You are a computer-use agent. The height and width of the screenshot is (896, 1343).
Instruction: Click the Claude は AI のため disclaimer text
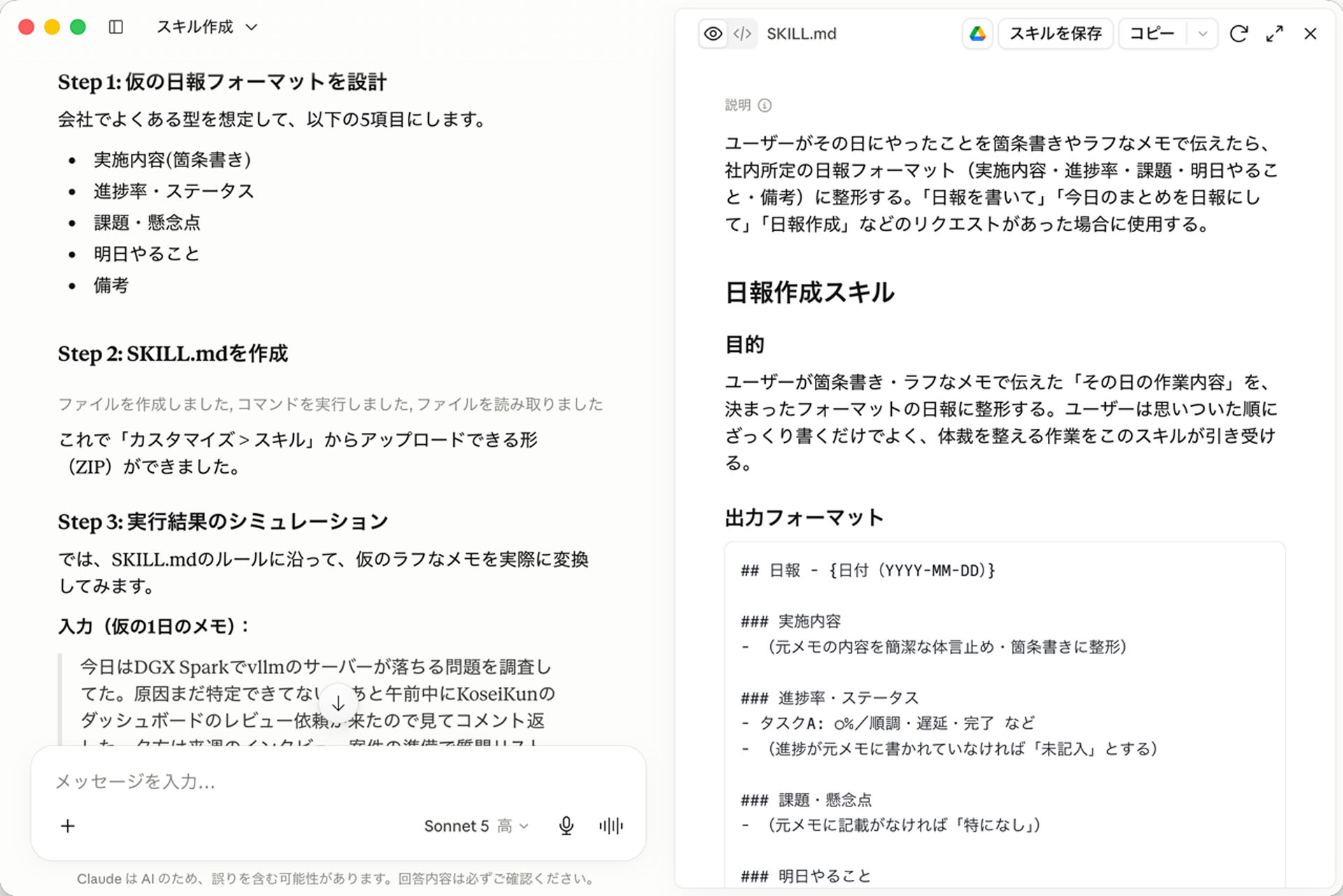(336, 879)
